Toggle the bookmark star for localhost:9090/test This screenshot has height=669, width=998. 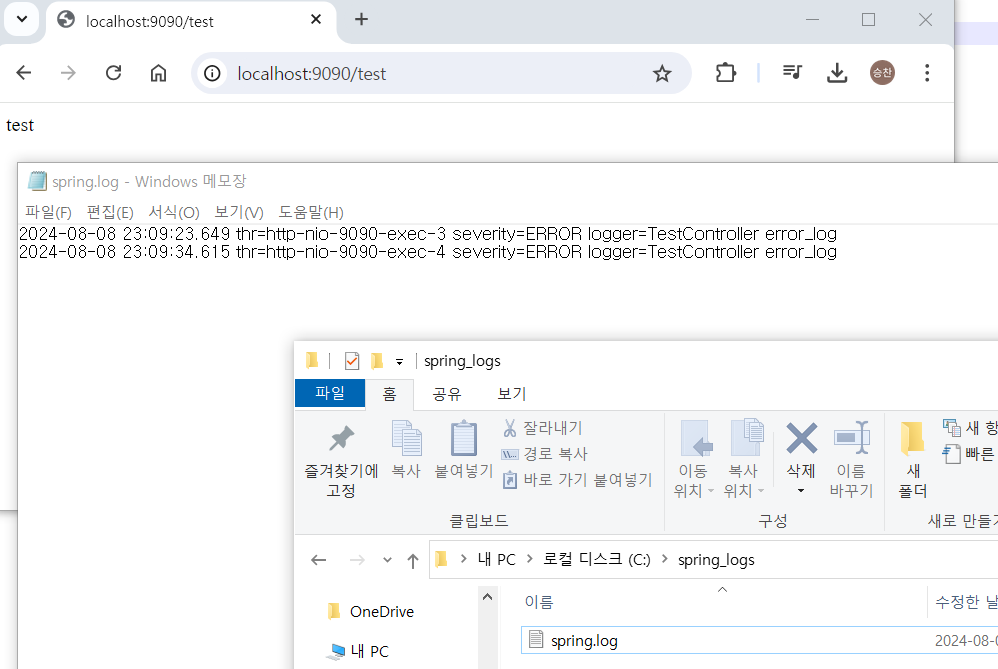[x=662, y=73]
